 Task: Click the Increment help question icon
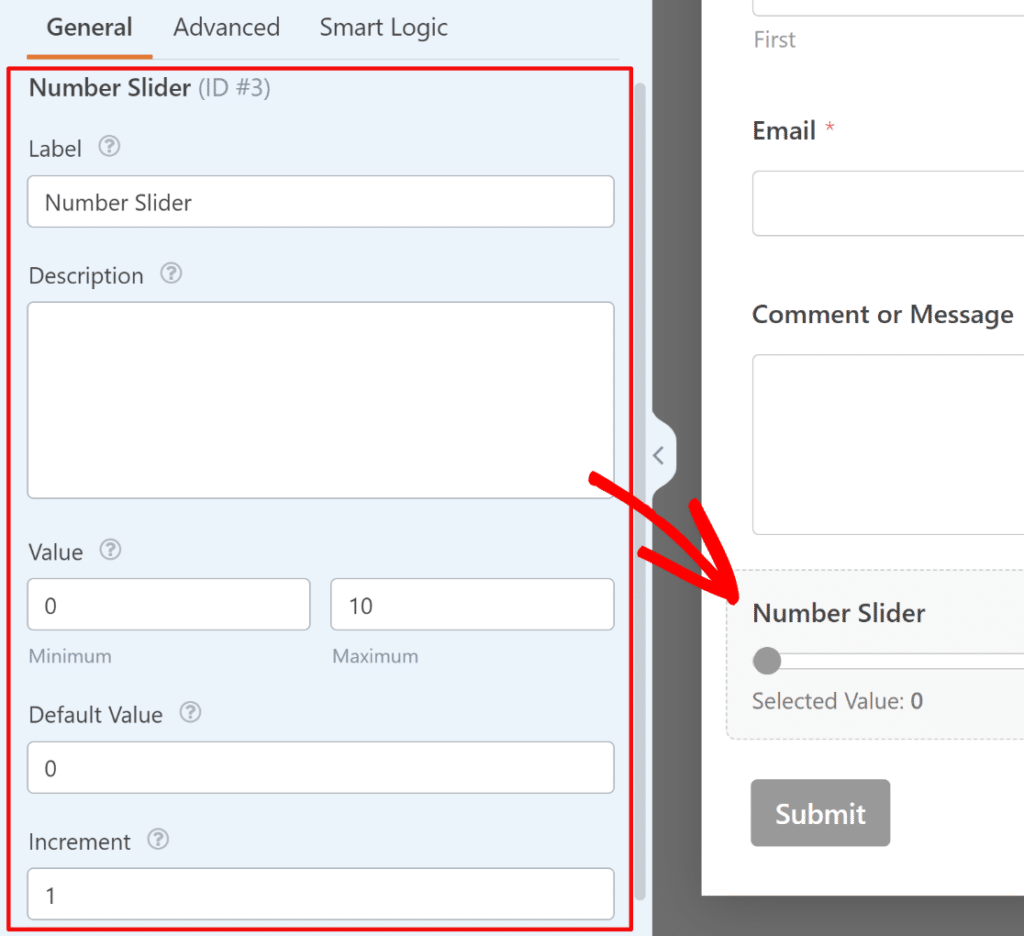[158, 840]
